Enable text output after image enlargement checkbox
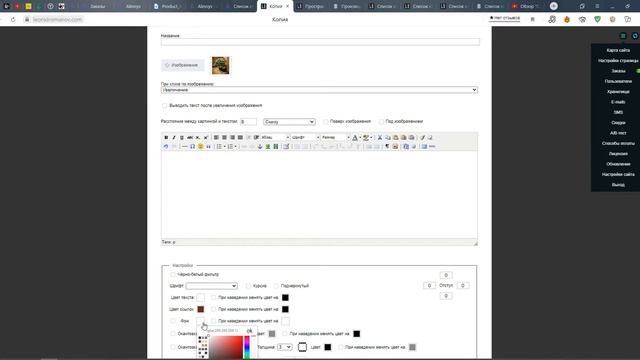The height and width of the screenshot is (360, 640). tap(165, 106)
